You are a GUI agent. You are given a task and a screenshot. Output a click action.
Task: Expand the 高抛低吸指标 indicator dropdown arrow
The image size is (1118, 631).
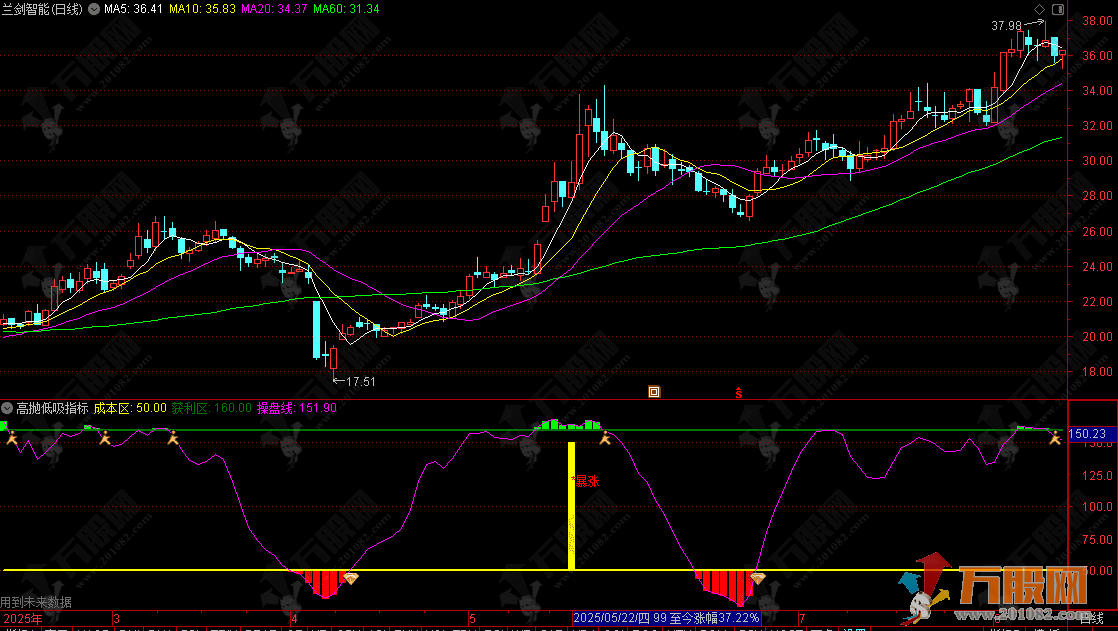point(8,408)
